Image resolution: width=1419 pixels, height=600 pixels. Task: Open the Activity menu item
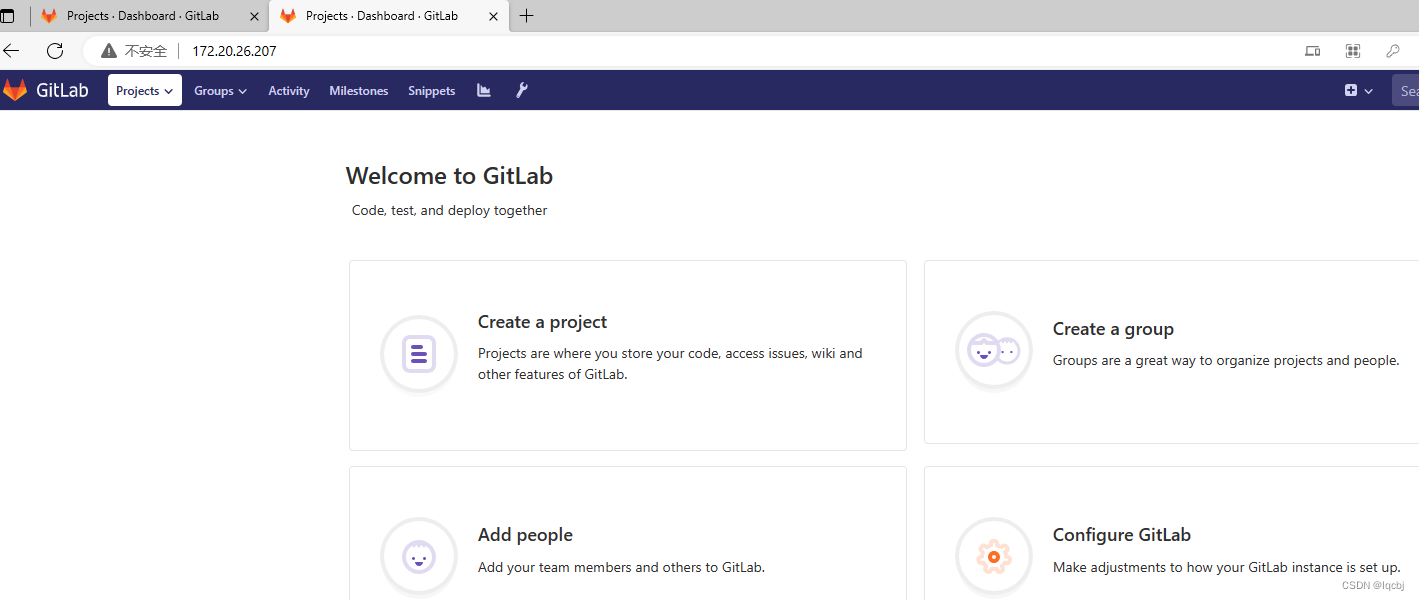pos(288,90)
